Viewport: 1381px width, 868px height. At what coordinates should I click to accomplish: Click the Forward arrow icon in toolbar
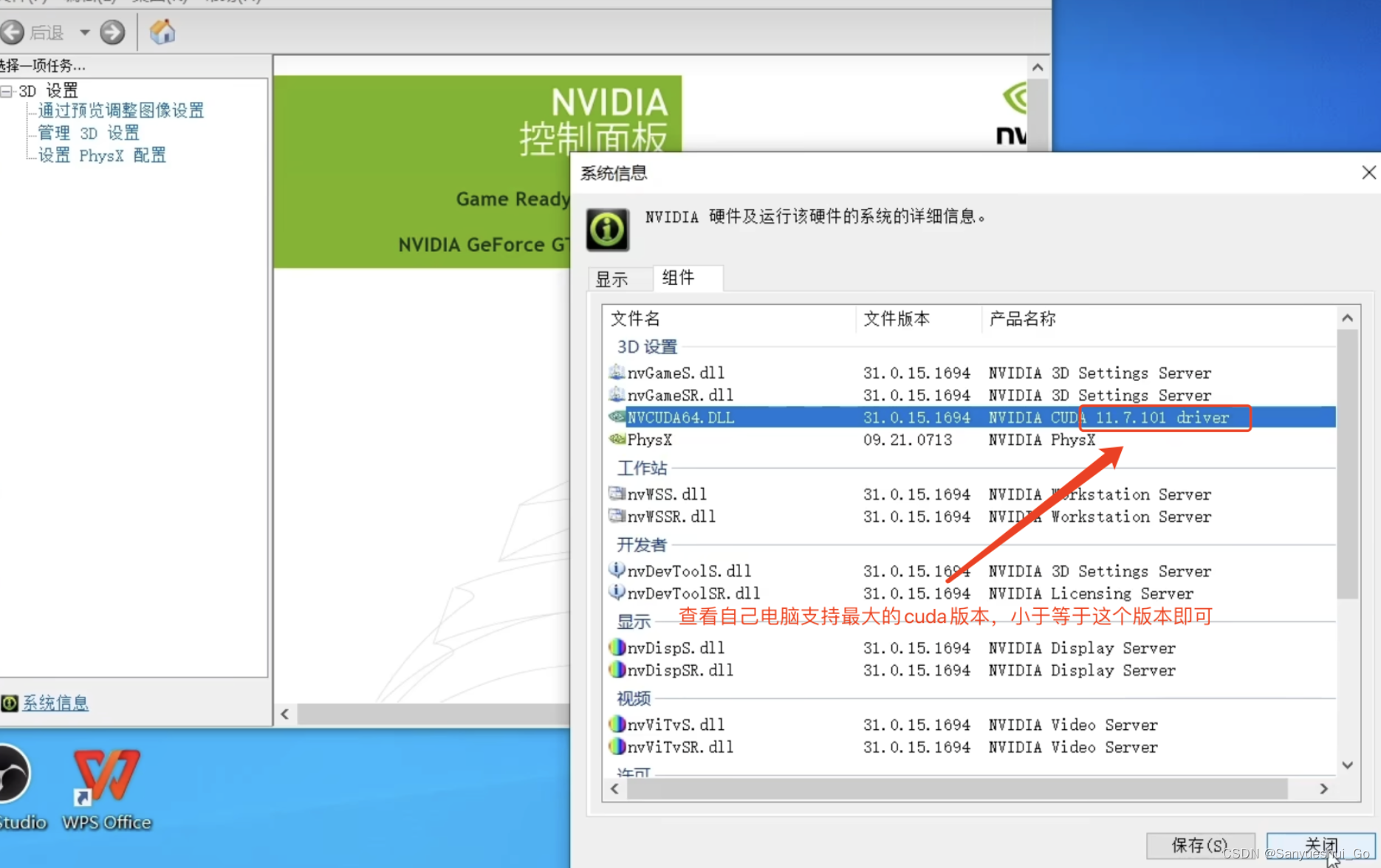[112, 32]
